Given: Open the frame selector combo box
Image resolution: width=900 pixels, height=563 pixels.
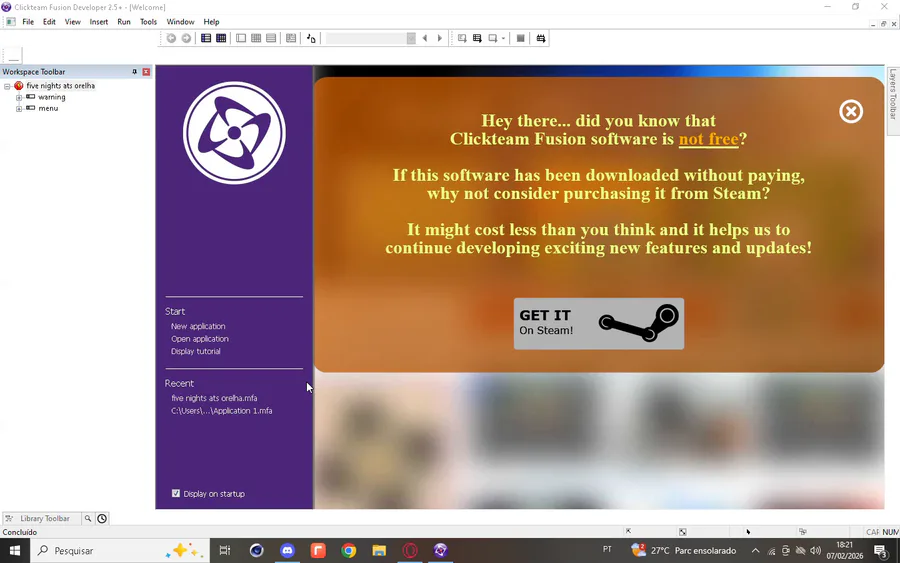Looking at the screenshot, I should (x=370, y=38).
